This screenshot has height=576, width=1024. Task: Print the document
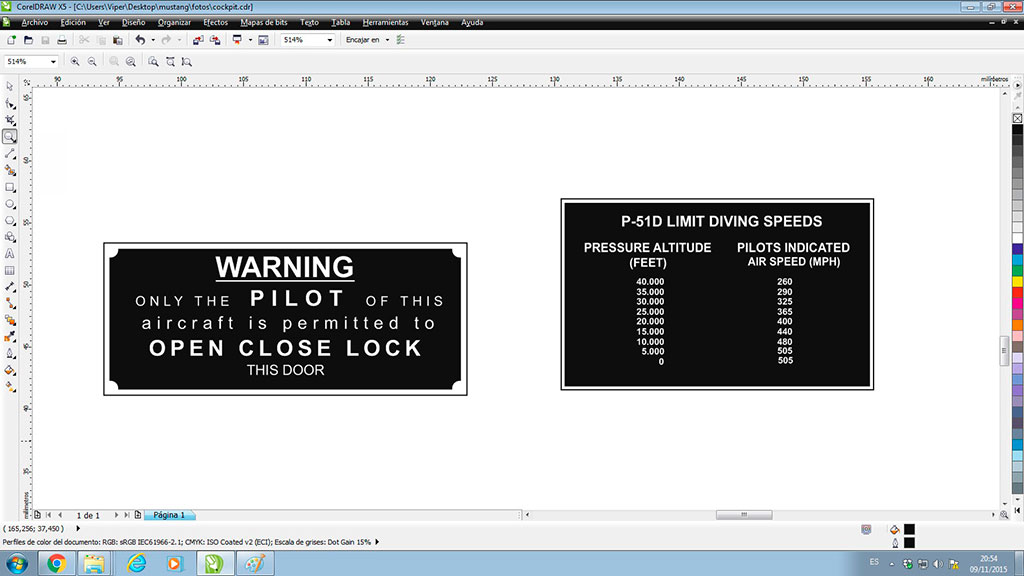point(62,40)
